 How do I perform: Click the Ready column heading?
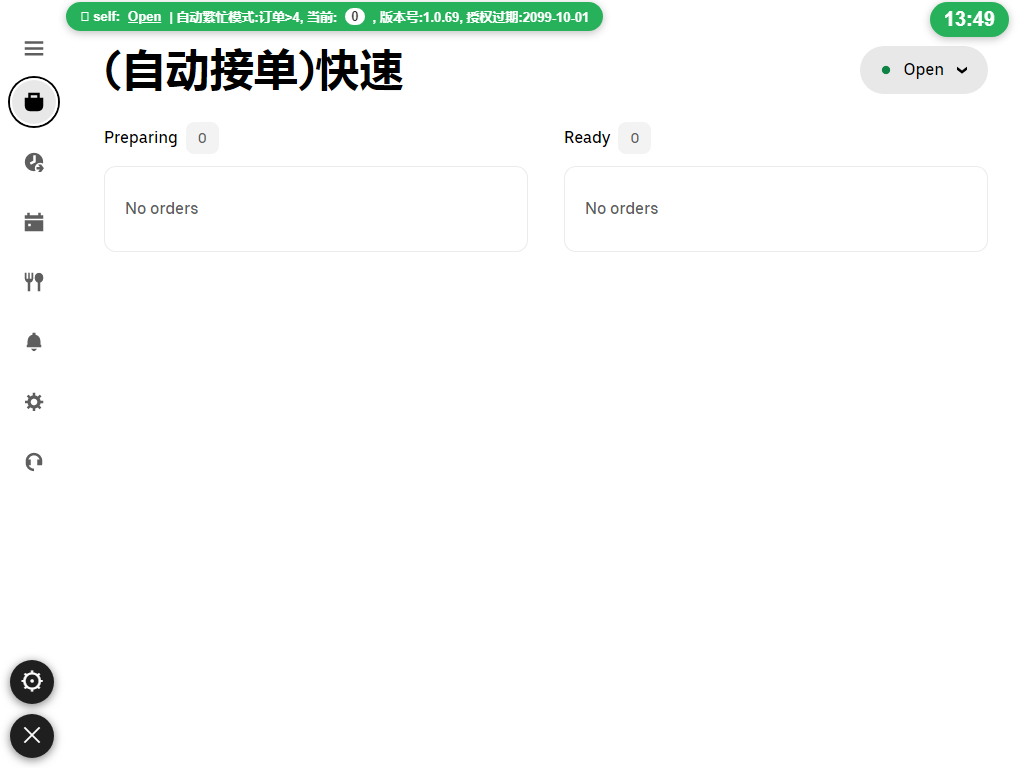pos(587,138)
